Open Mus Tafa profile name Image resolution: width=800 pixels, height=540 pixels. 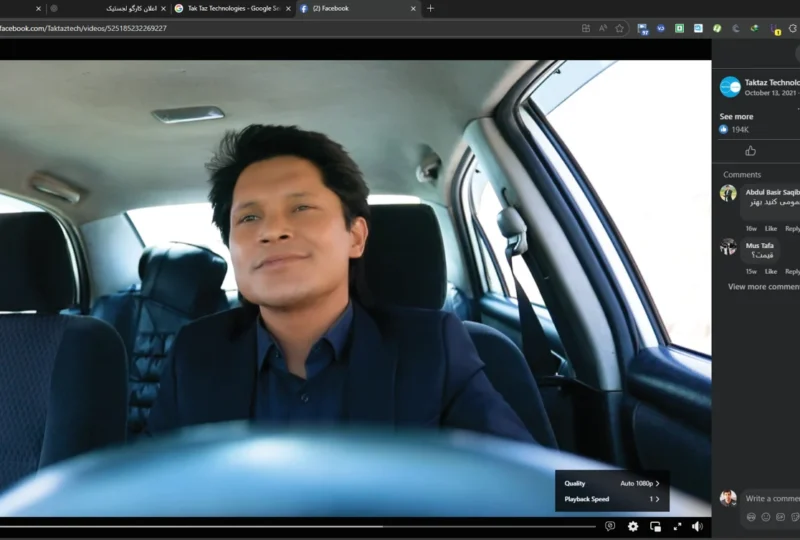(x=759, y=246)
